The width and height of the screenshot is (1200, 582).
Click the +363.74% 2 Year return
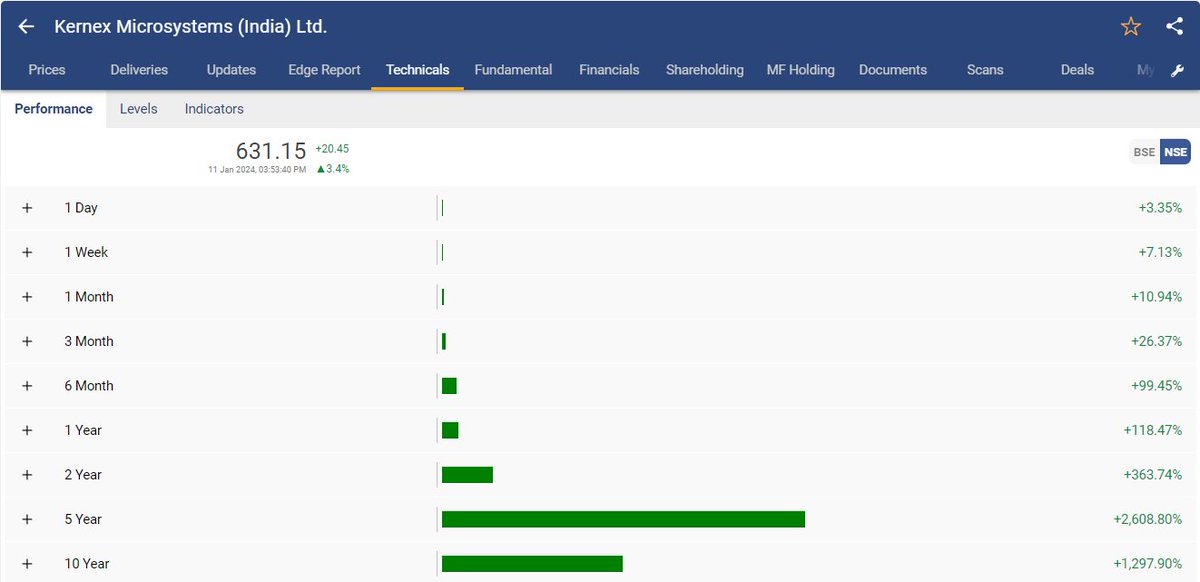[1153, 475]
